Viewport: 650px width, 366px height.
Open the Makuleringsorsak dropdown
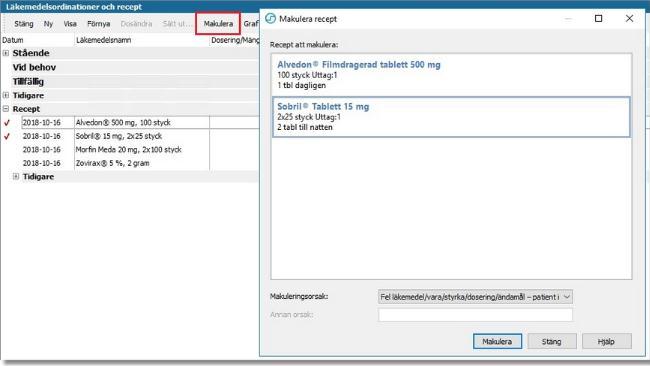click(475, 297)
